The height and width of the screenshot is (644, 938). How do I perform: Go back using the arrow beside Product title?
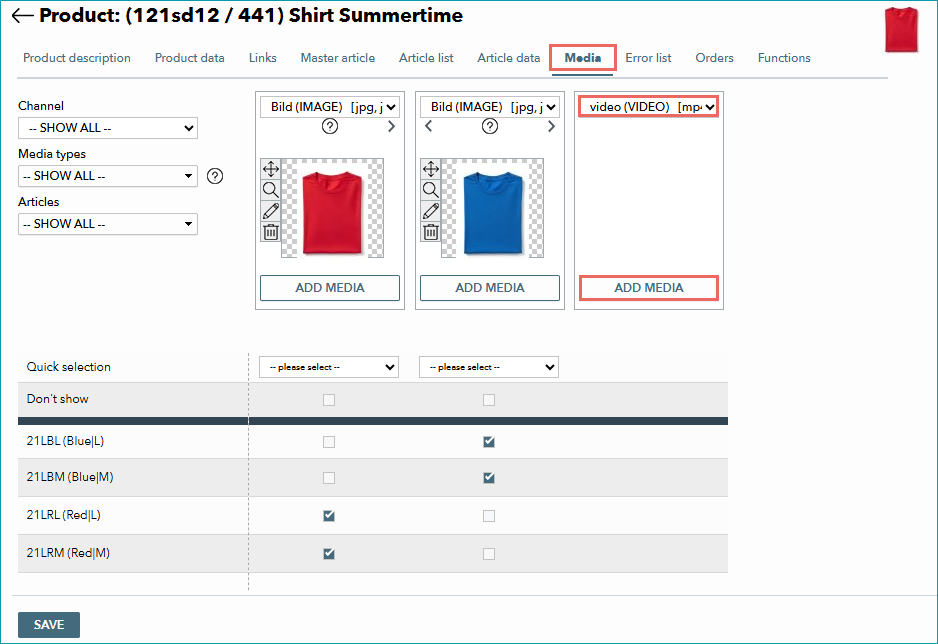pos(23,16)
